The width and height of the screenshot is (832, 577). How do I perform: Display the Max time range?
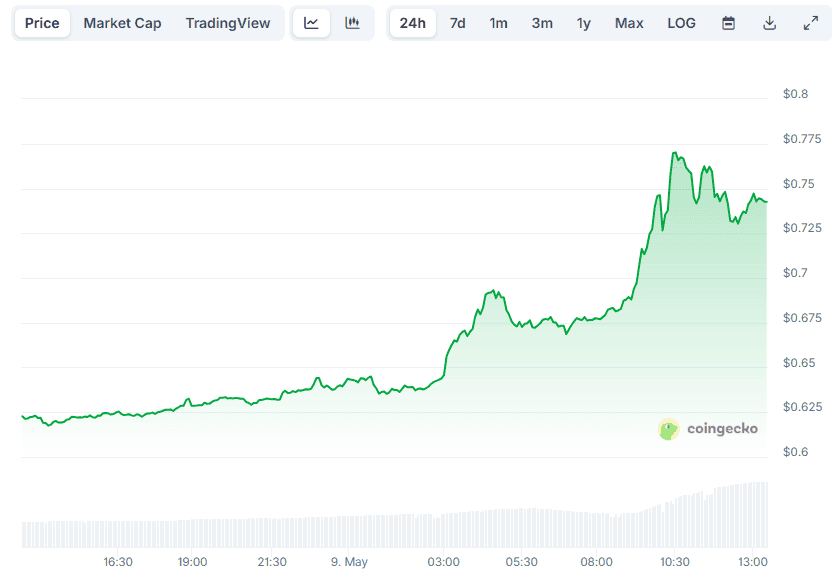tap(629, 23)
